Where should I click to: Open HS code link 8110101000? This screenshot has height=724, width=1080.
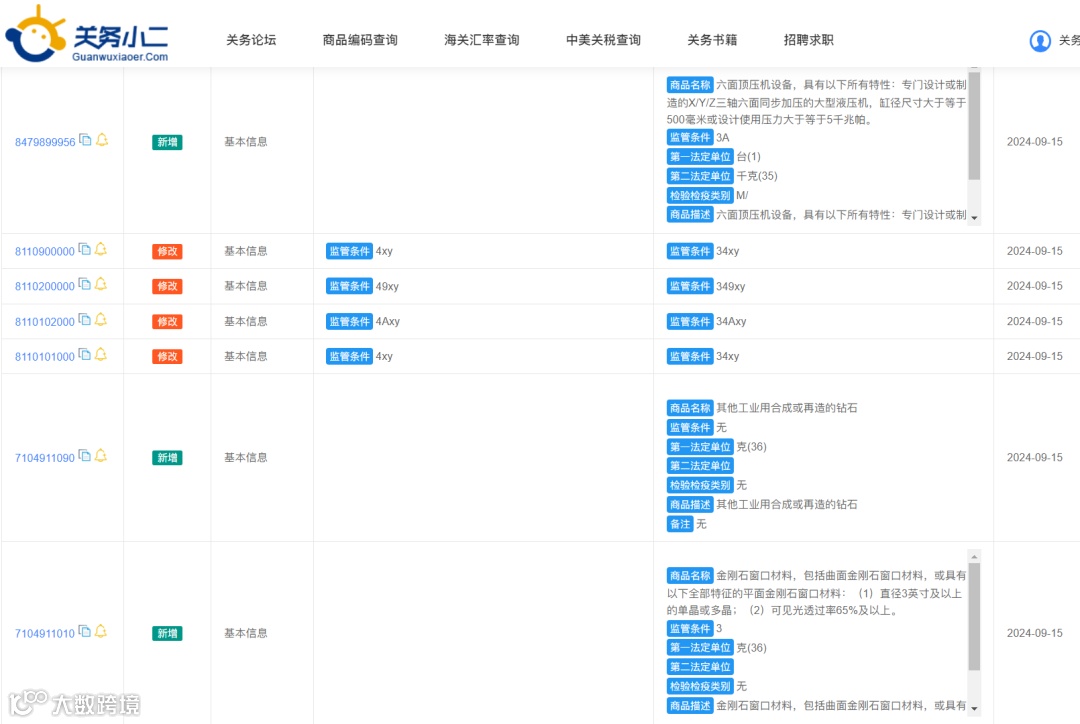(x=45, y=357)
